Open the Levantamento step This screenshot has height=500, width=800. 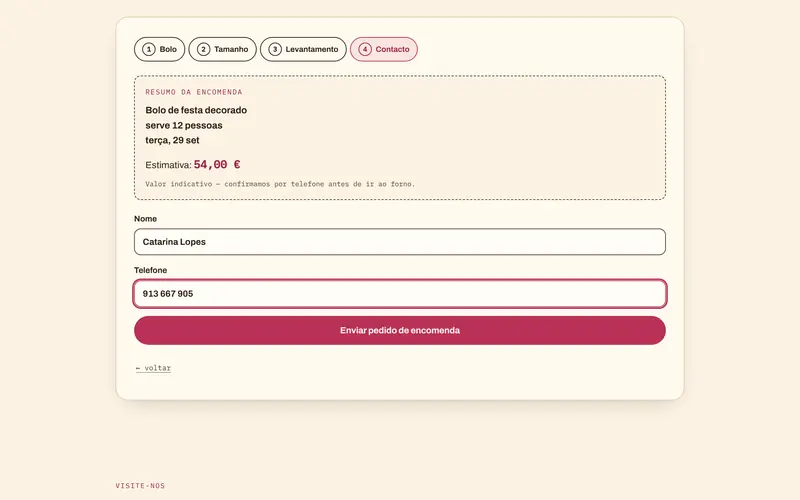(303, 49)
